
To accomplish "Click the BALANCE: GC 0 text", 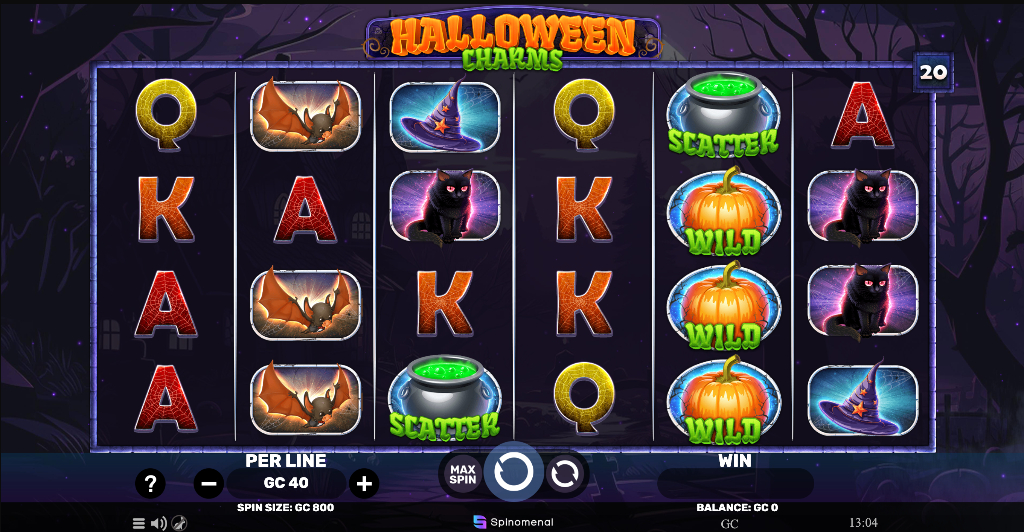I will point(737,507).
